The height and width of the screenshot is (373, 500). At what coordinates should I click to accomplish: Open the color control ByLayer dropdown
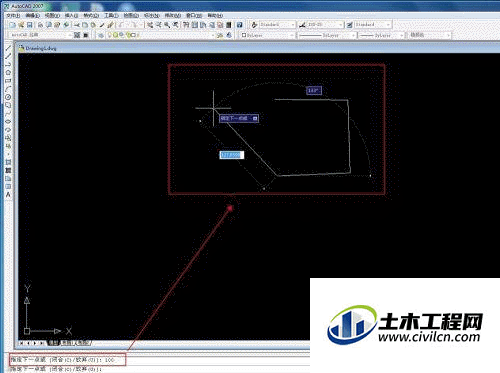[x=268, y=35]
